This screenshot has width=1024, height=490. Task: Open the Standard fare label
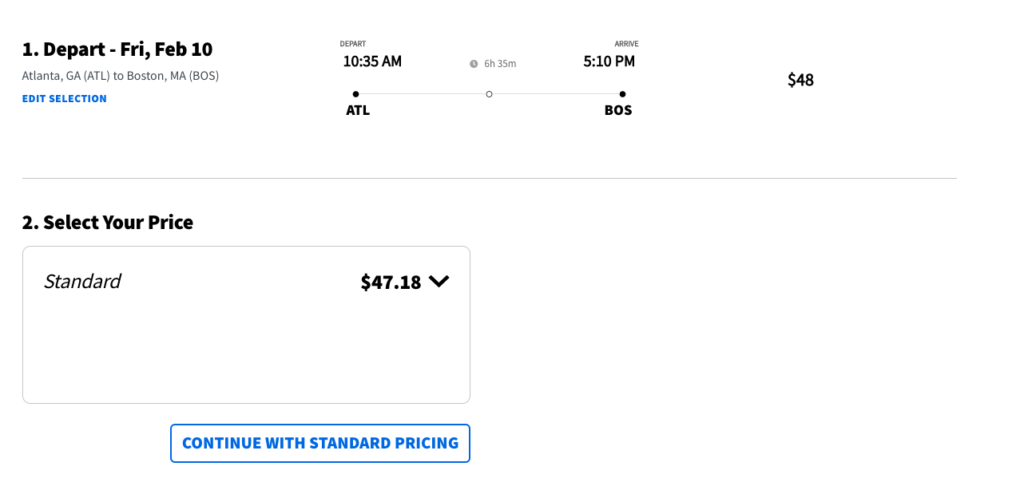pyautogui.click(x=82, y=282)
